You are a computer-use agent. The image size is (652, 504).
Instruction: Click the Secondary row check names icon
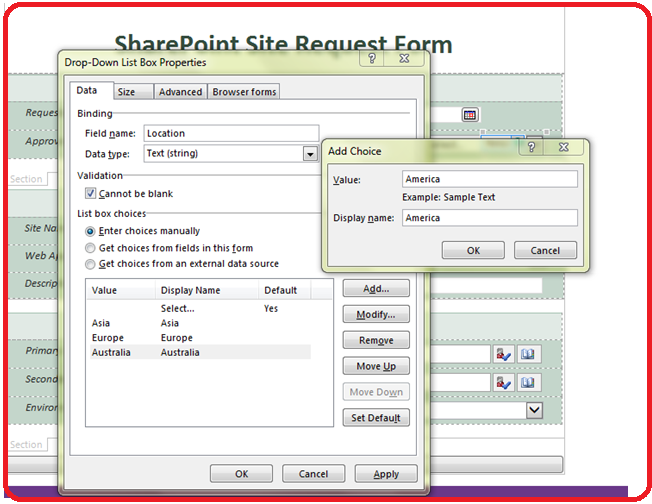coord(503,383)
